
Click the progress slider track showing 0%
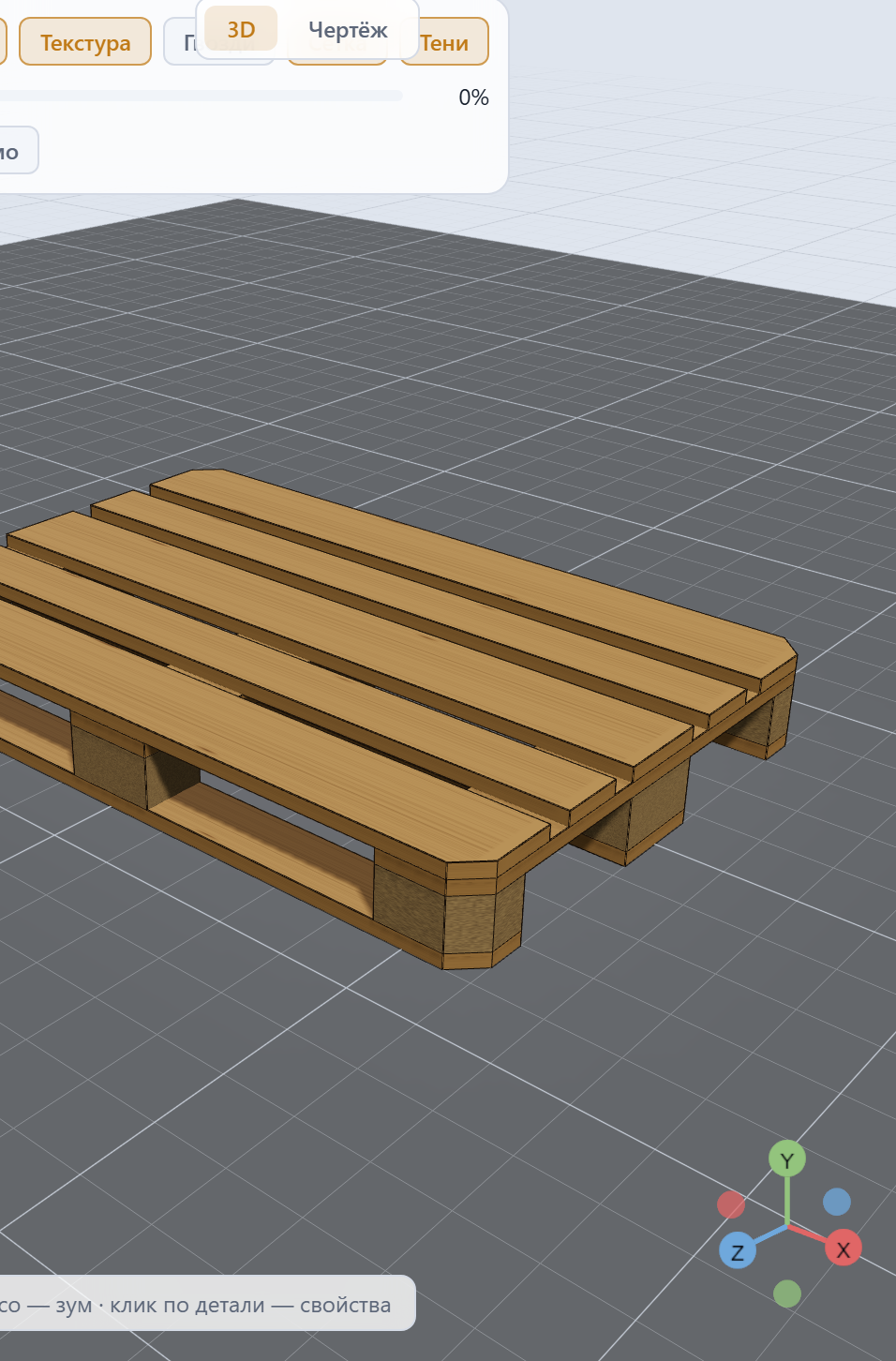(200, 96)
